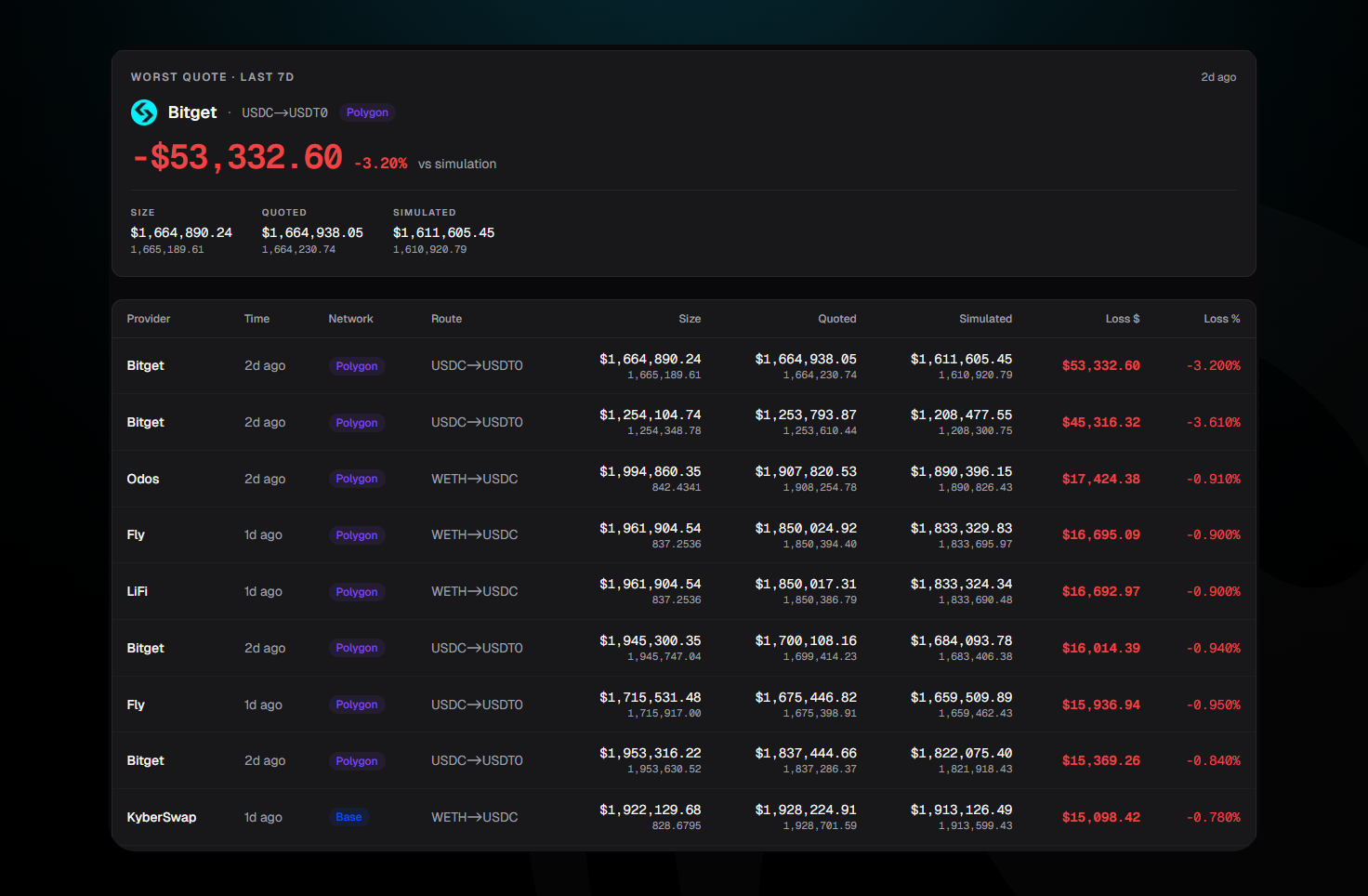Click the Bitget logo icon
The image size is (1368, 896).
click(144, 112)
